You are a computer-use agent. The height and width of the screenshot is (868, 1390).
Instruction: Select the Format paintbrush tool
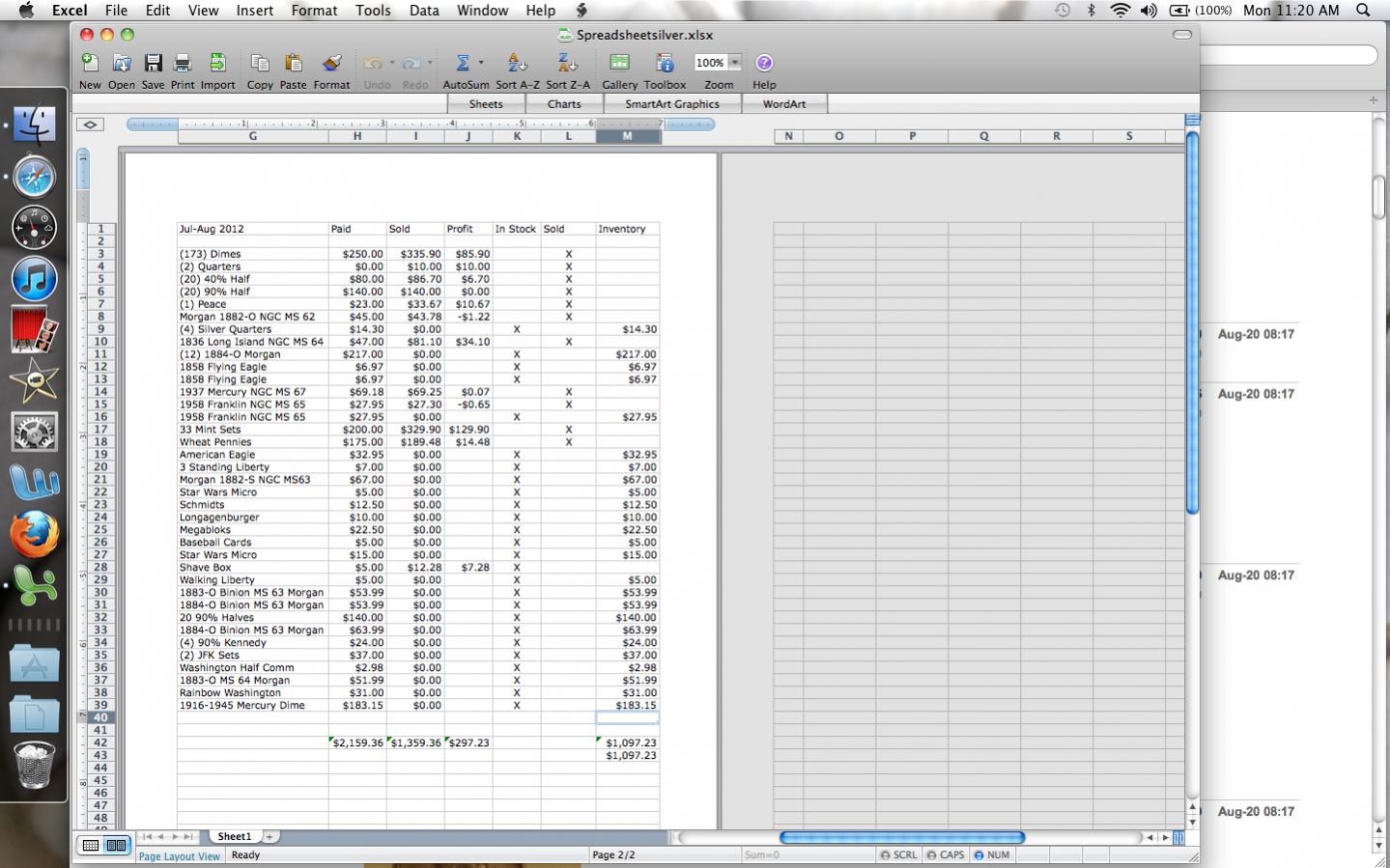tap(331, 64)
